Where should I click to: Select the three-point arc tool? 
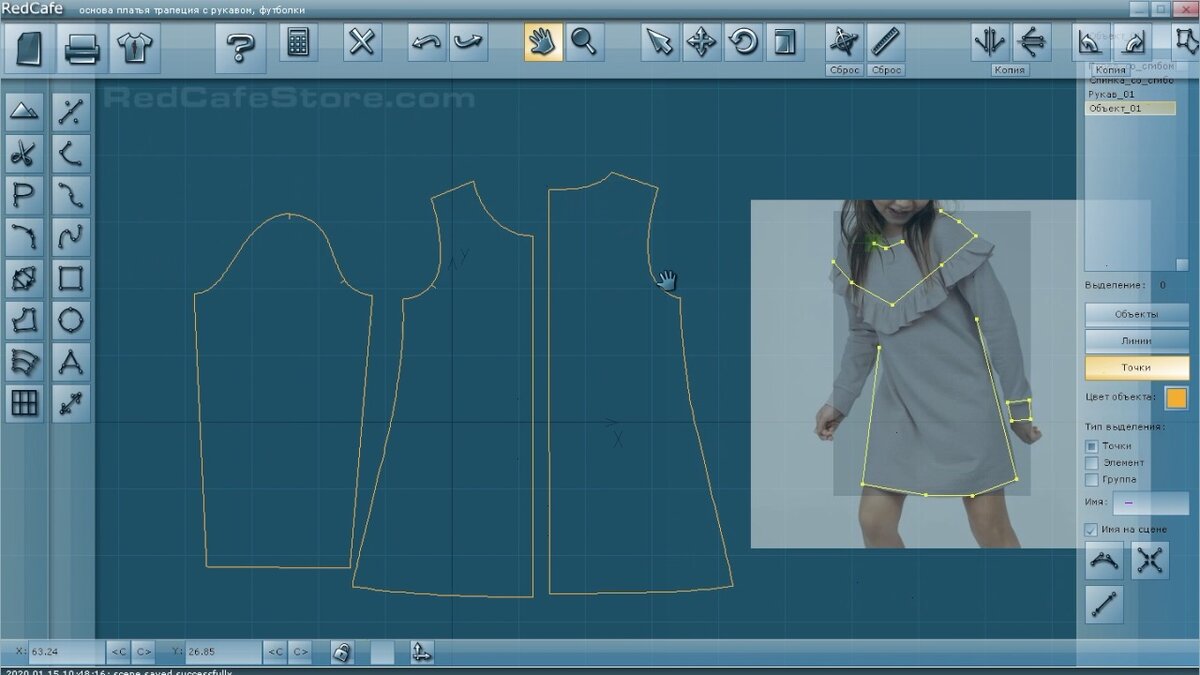(x=70, y=154)
